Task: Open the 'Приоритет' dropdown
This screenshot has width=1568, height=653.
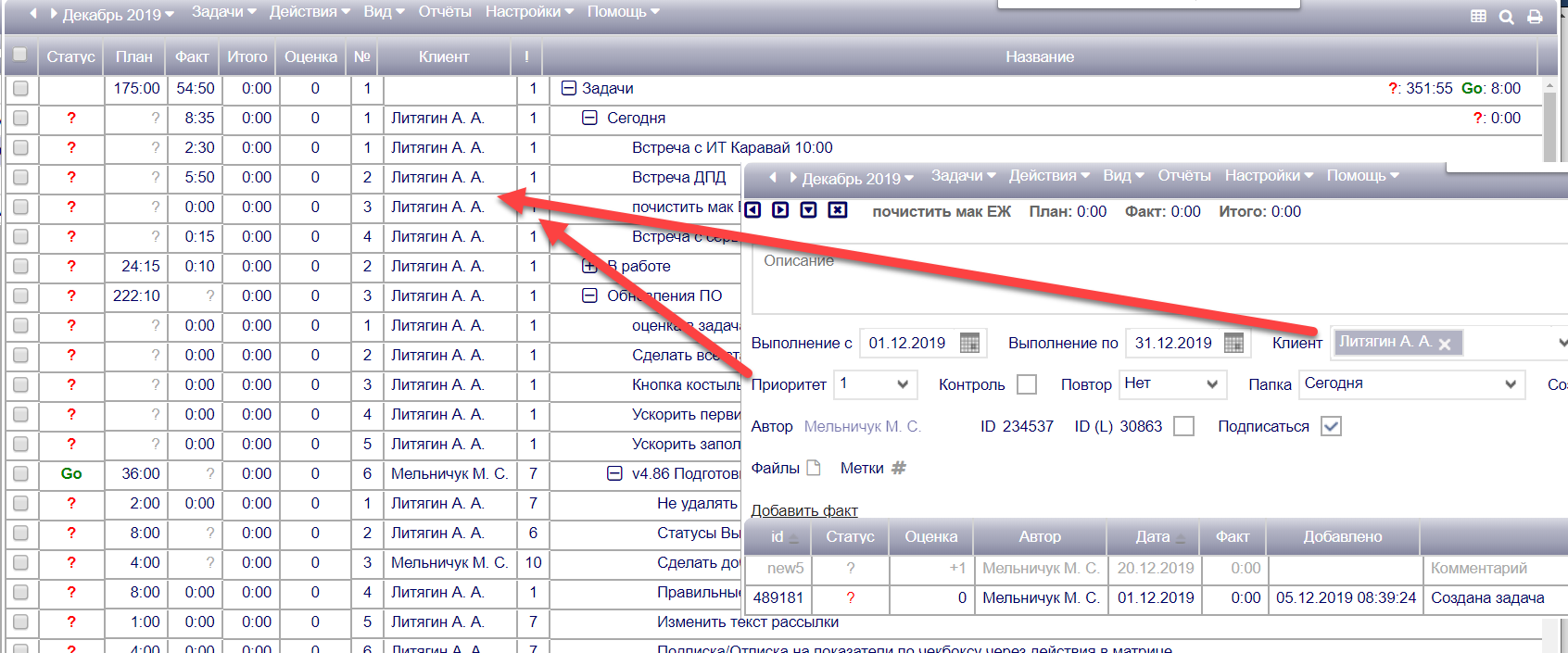Action: pos(875,384)
